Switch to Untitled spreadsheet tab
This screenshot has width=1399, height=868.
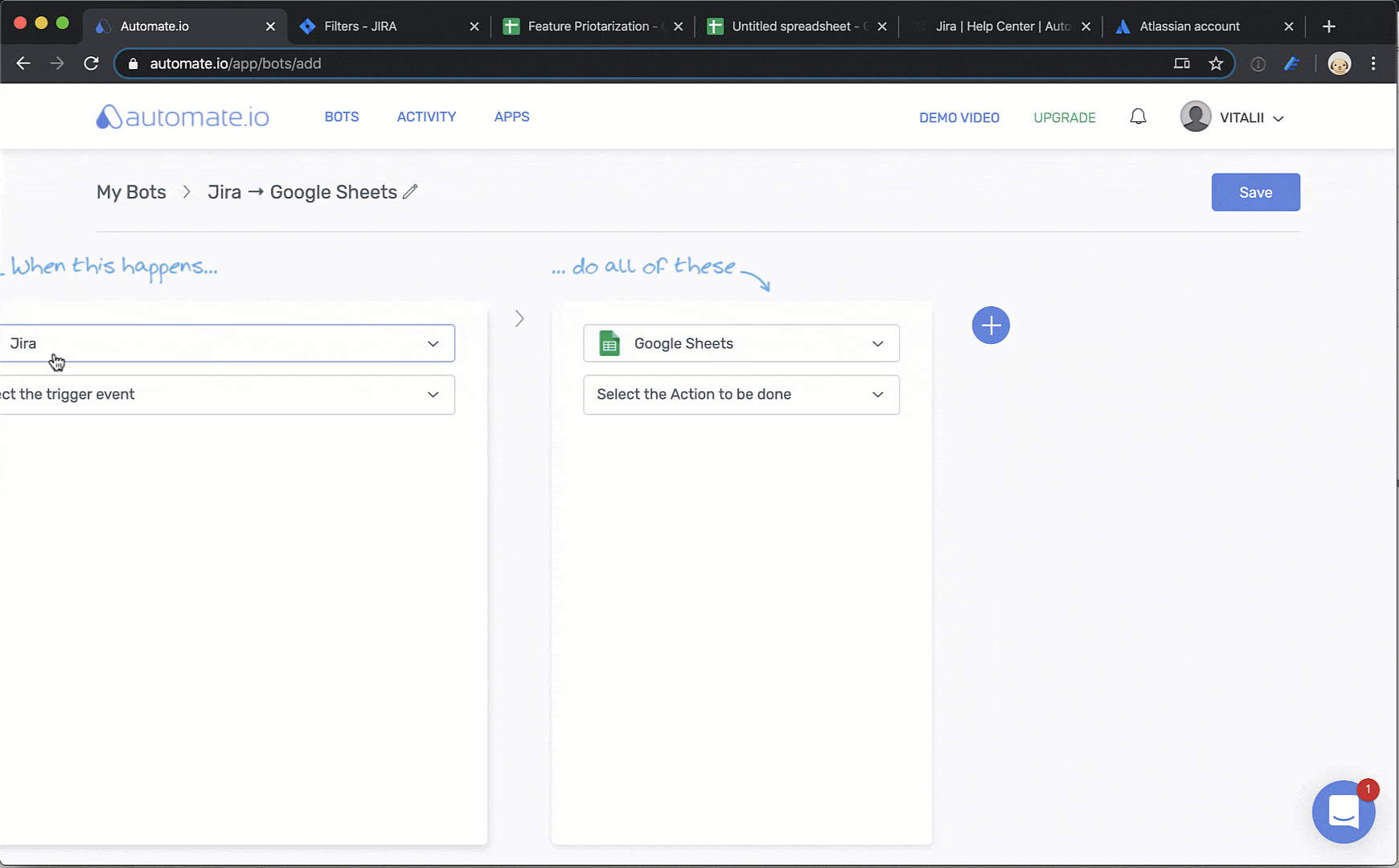click(x=798, y=27)
